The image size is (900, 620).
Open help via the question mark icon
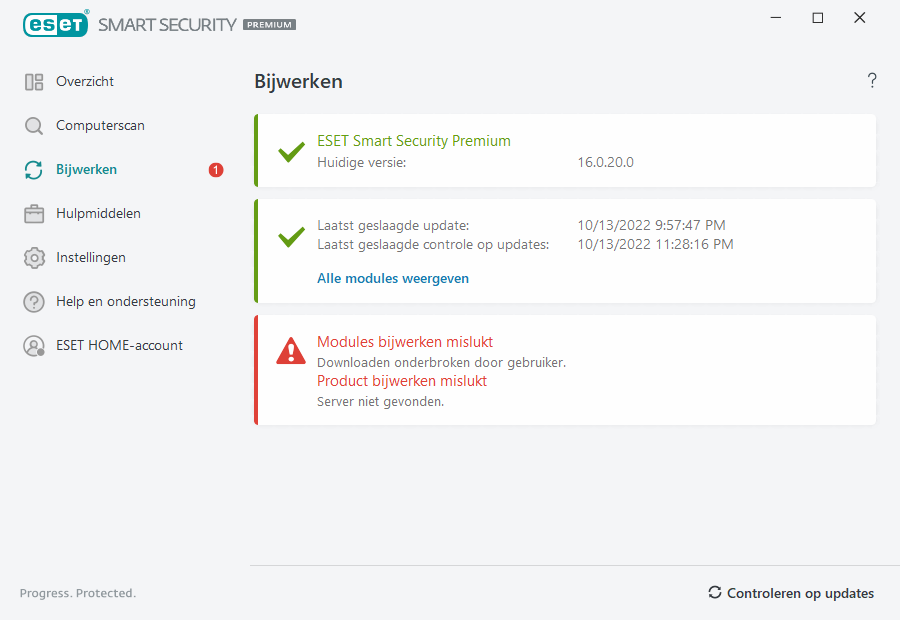point(872,81)
